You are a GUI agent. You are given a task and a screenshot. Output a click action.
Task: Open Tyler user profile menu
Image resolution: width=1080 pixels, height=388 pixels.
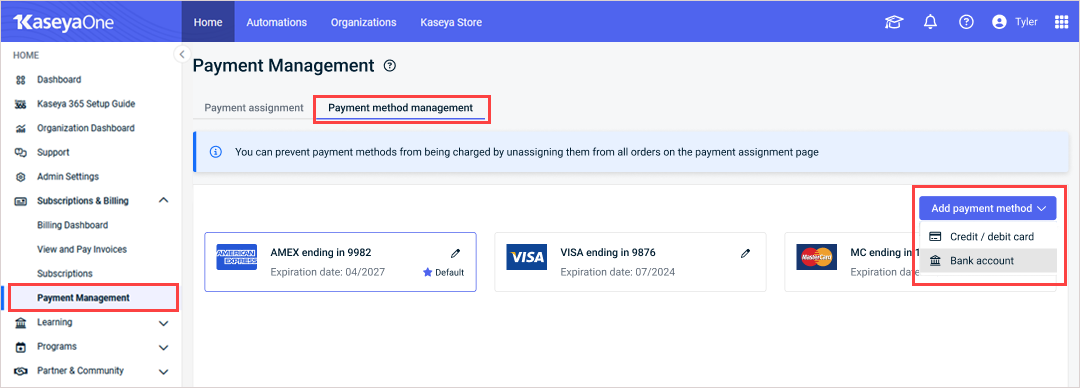(1015, 22)
